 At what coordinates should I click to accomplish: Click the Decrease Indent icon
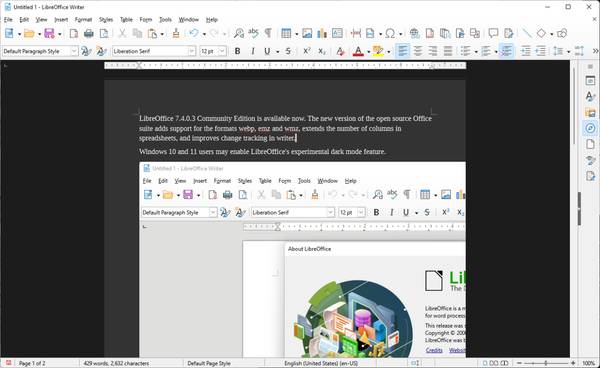click(x=540, y=51)
